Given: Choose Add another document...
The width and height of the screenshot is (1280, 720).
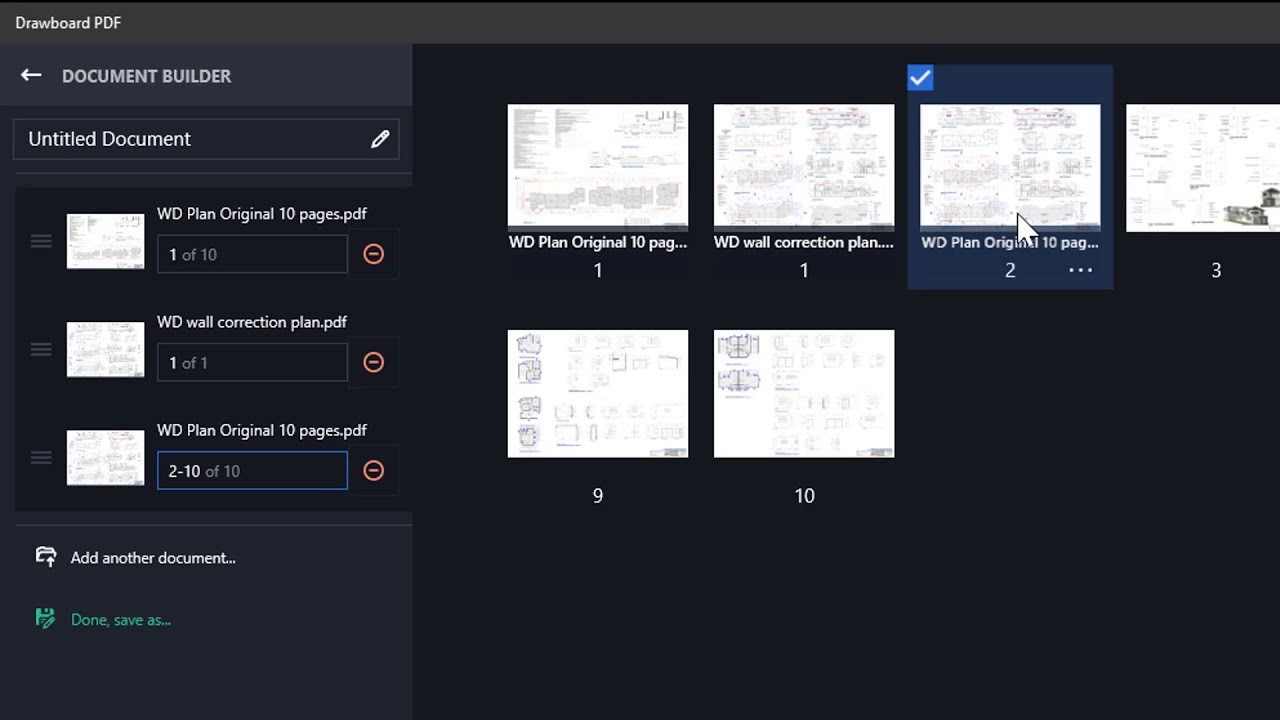Looking at the screenshot, I should point(153,558).
